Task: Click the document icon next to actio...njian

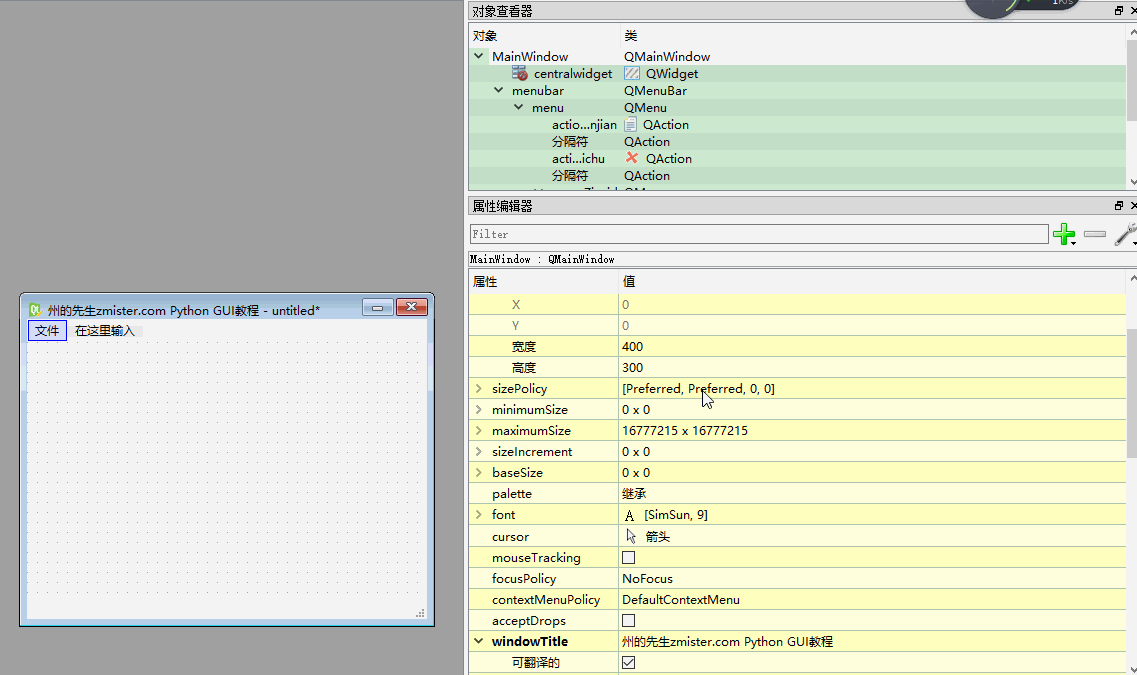Action: coord(629,124)
